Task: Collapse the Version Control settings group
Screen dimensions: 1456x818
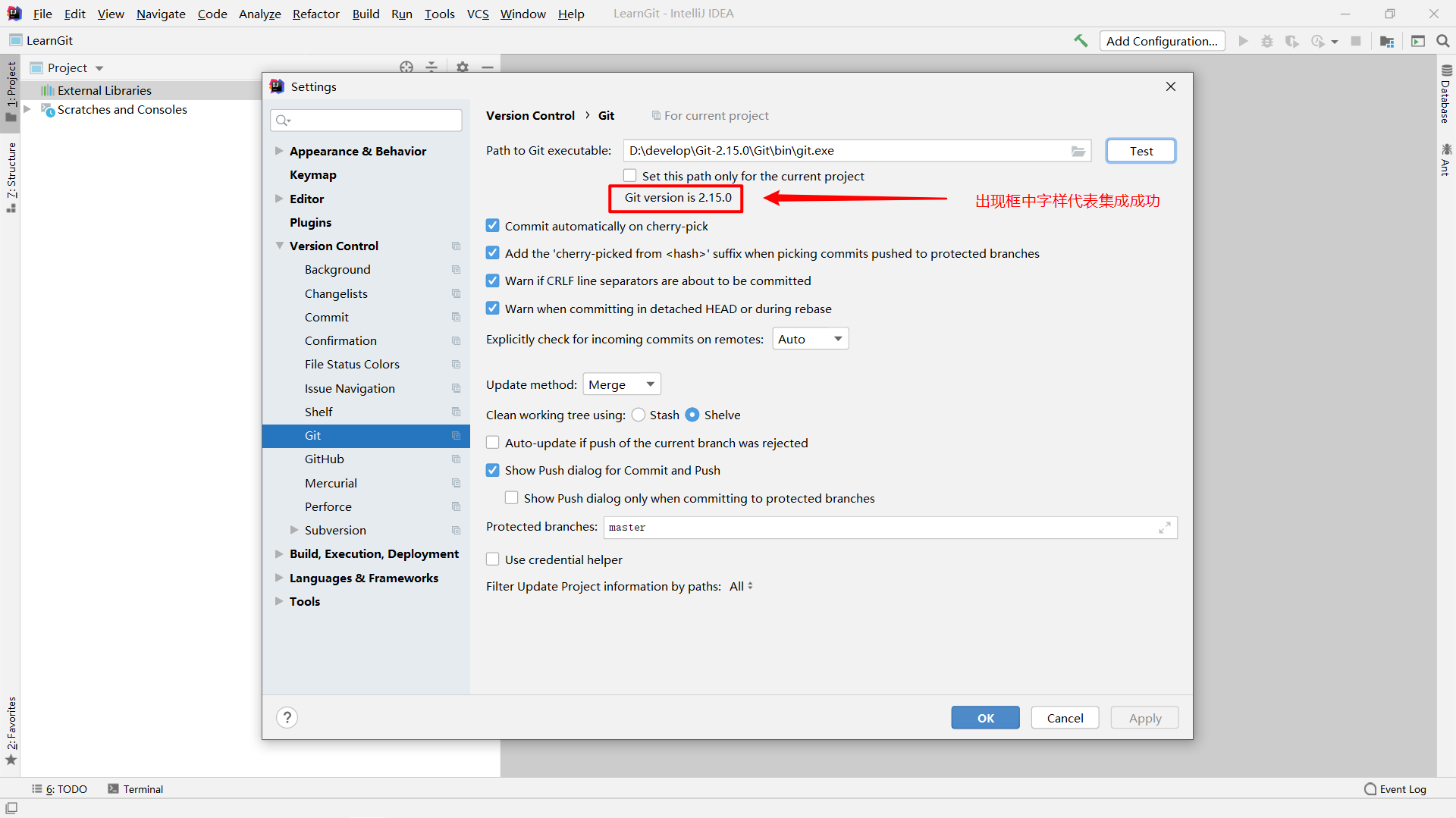Action: click(x=279, y=246)
